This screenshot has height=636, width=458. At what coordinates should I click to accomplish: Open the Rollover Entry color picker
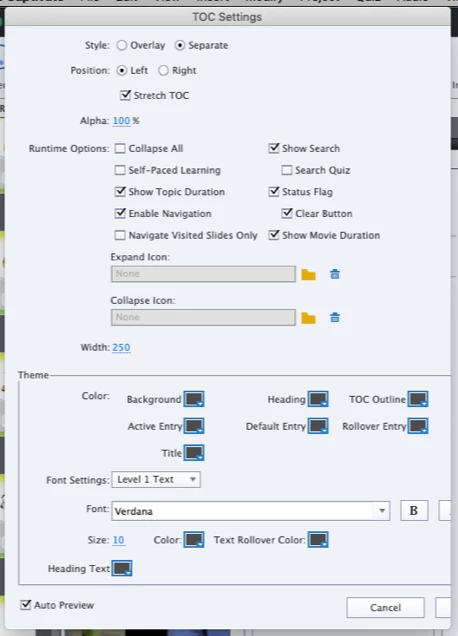[418, 426]
